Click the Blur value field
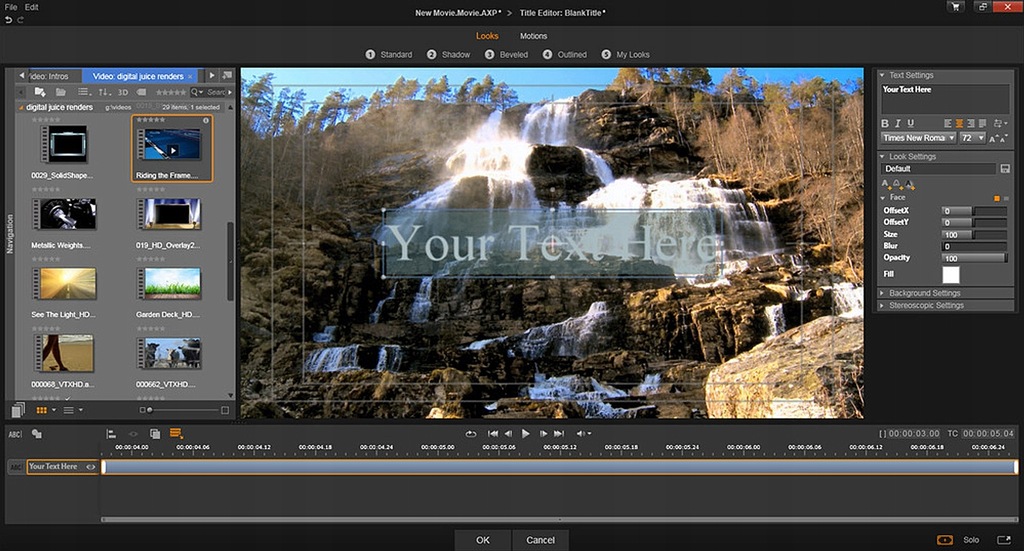The height and width of the screenshot is (551, 1024). (x=974, y=246)
